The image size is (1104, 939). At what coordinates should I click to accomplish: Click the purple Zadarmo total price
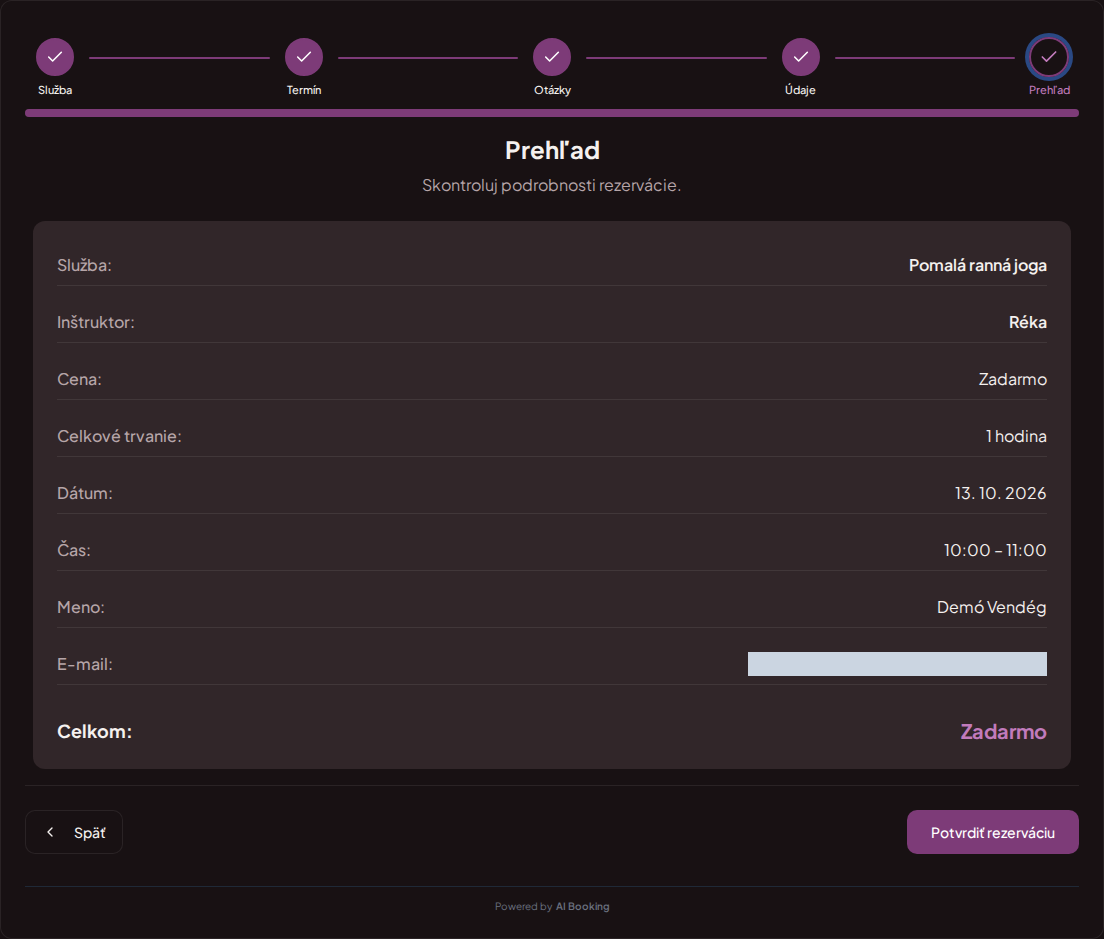(1003, 732)
